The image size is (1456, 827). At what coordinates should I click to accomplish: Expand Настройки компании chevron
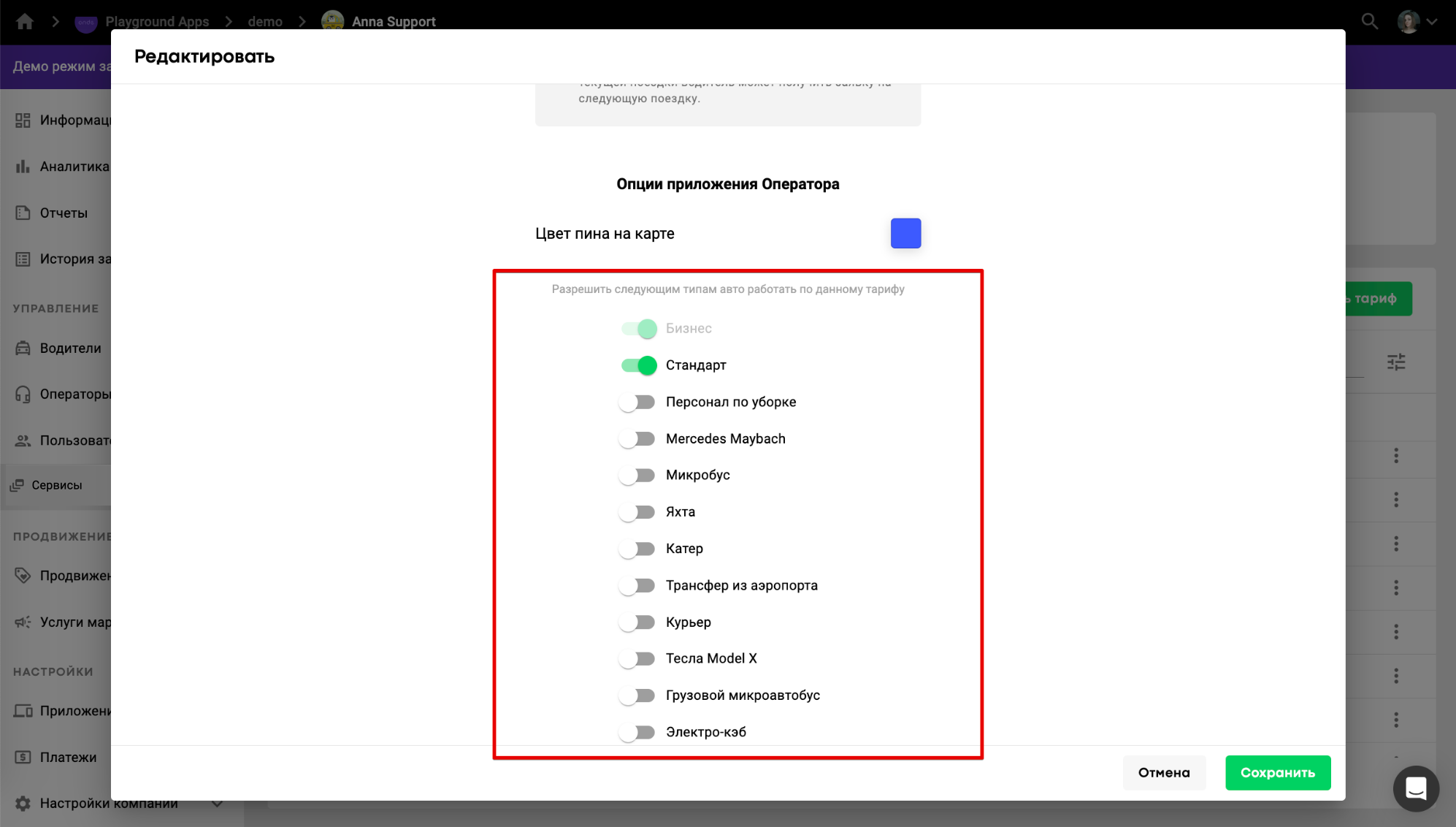[x=217, y=803]
